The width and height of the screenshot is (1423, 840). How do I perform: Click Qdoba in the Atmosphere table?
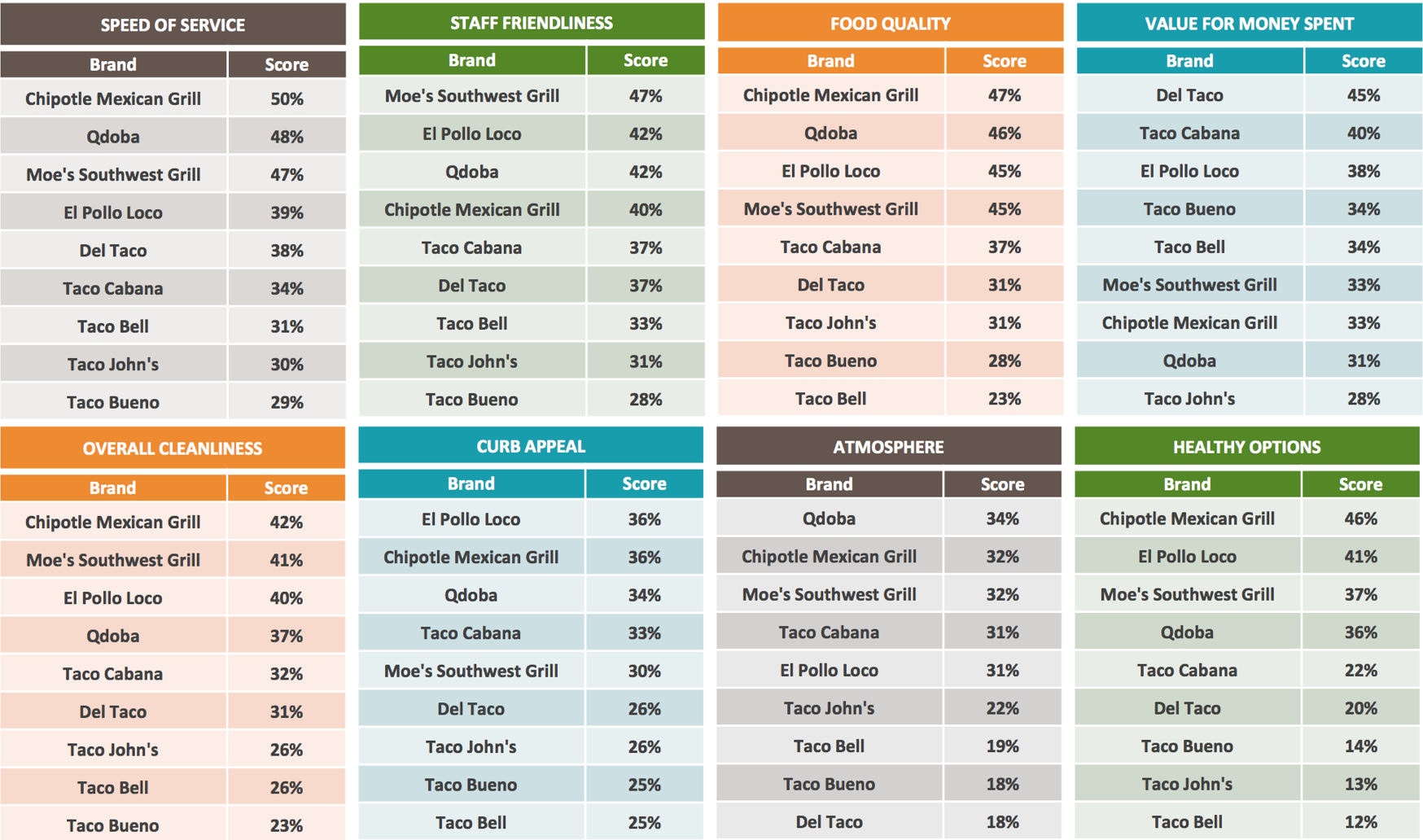point(829,518)
